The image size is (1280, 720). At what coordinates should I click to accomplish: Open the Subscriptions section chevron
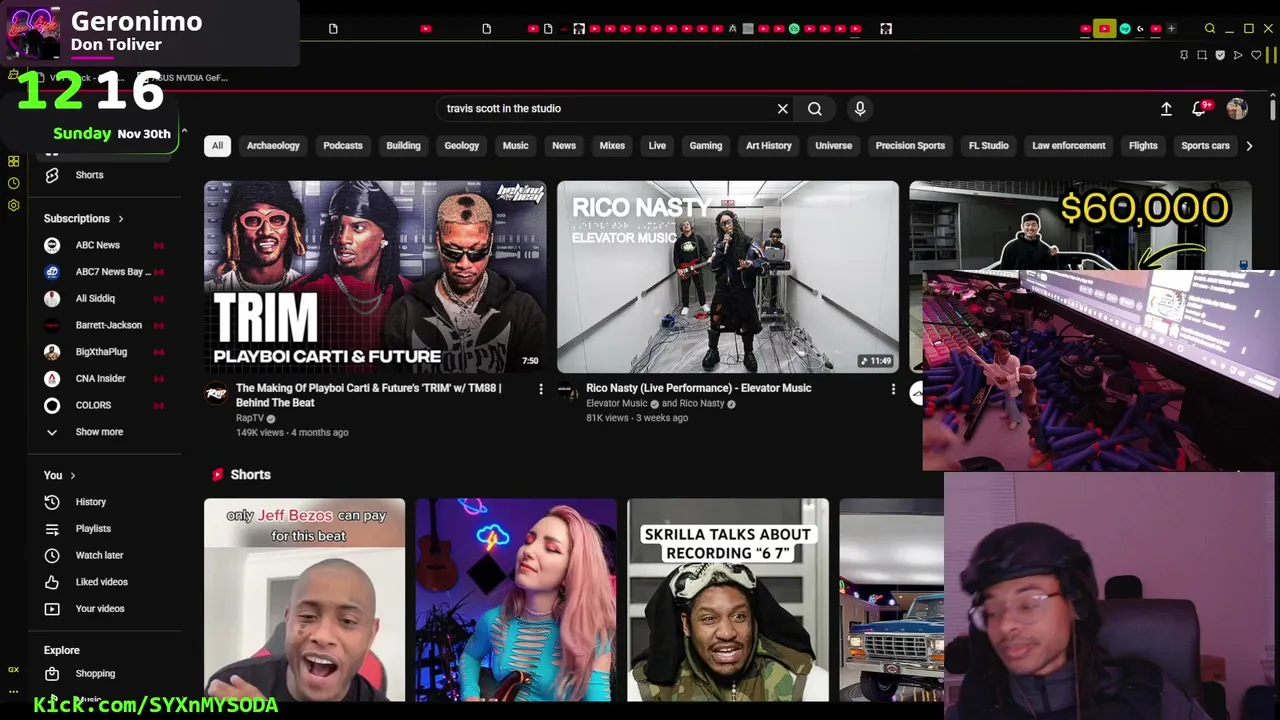pyautogui.click(x=121, y=219)
